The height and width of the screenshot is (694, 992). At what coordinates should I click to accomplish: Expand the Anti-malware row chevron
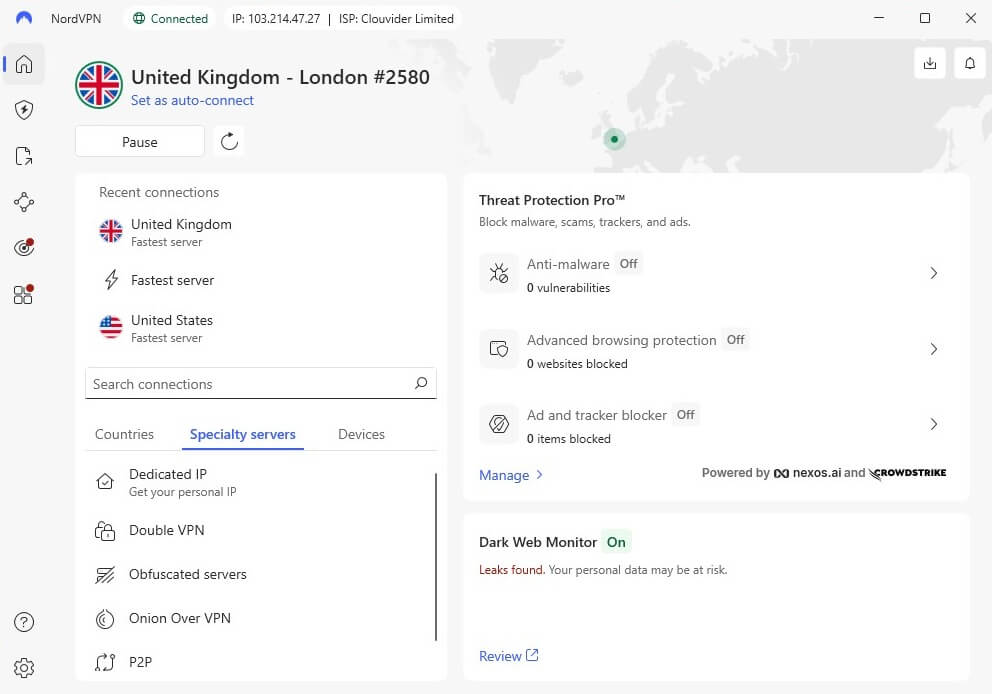point(934,273)
